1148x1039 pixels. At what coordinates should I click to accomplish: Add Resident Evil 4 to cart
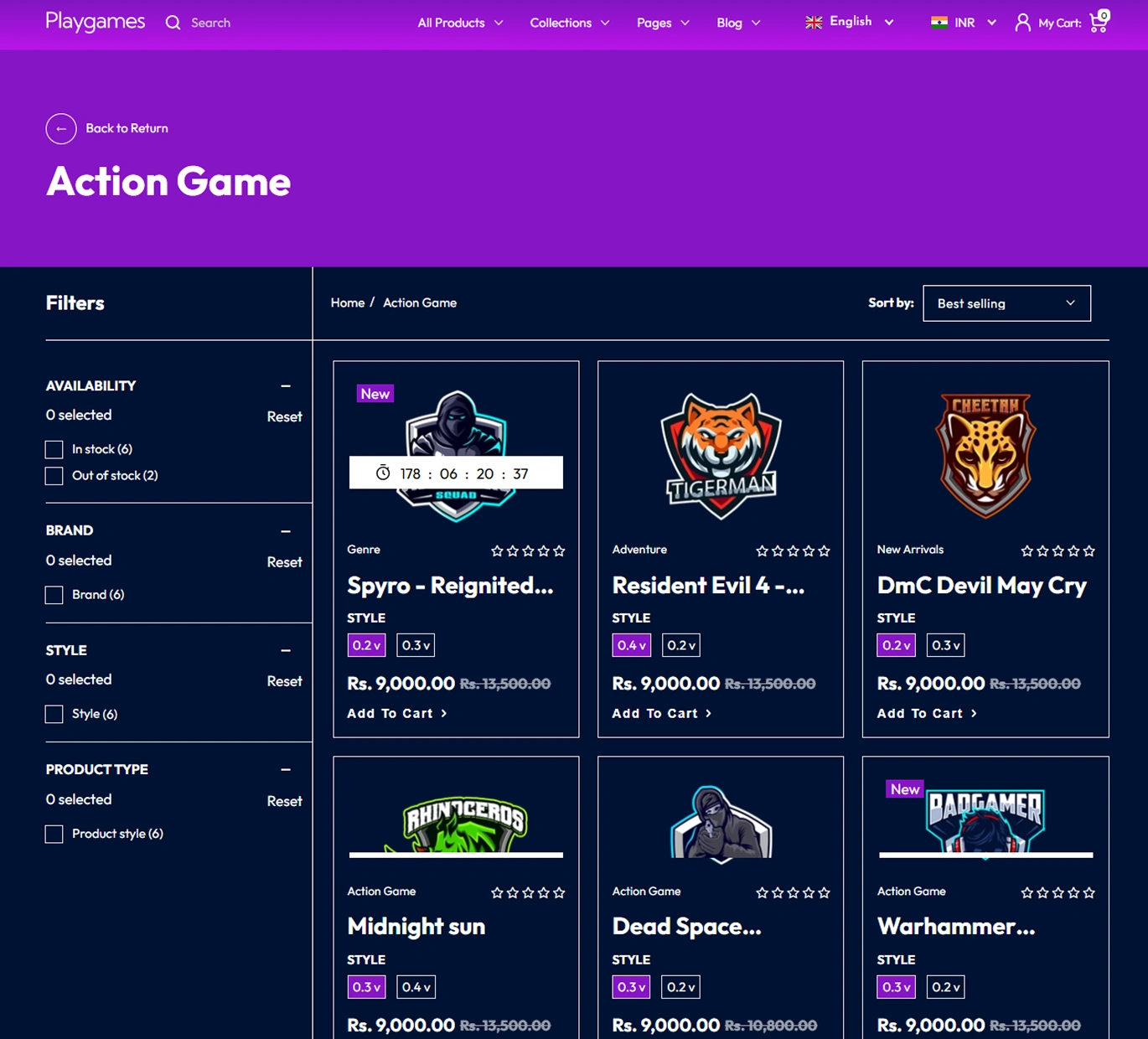coord(662,713)
